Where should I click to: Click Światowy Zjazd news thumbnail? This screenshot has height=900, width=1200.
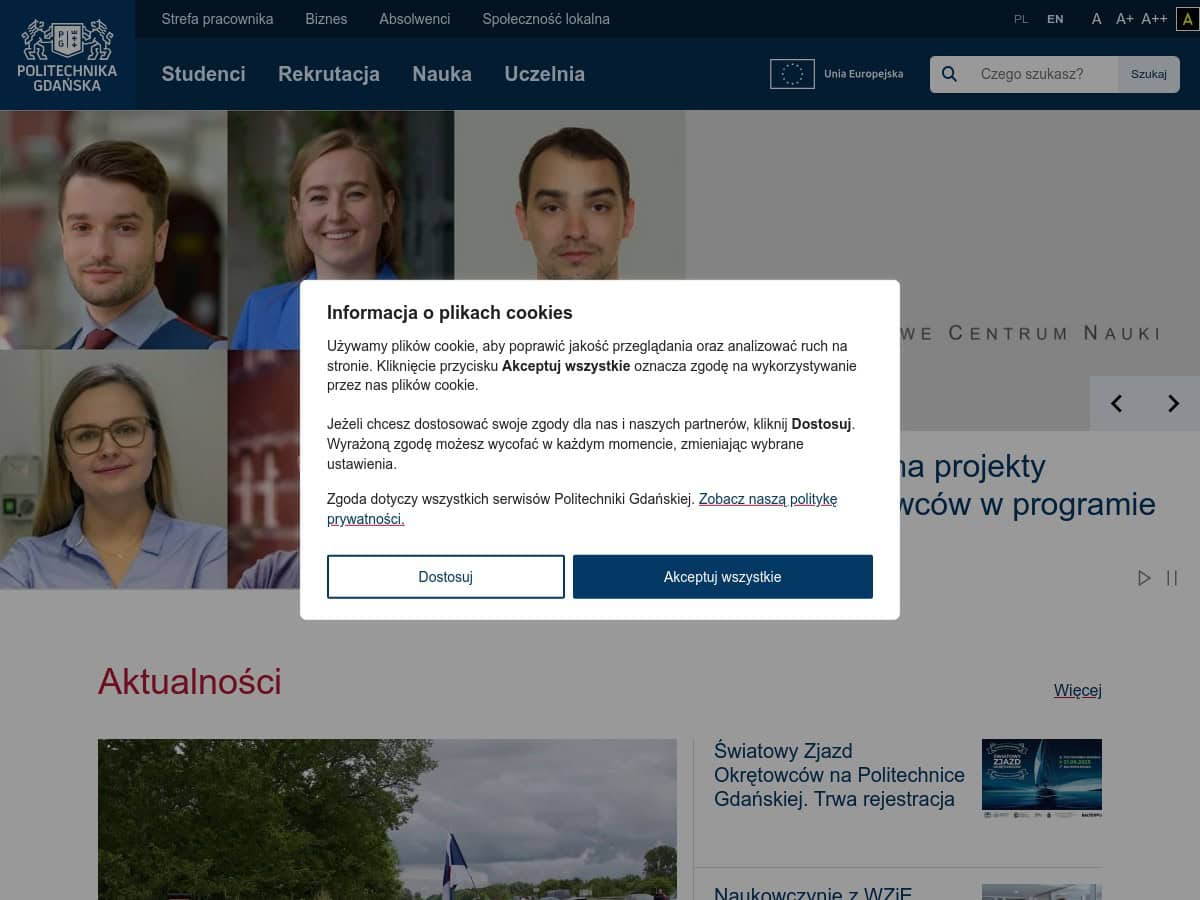coord(1042,779)
